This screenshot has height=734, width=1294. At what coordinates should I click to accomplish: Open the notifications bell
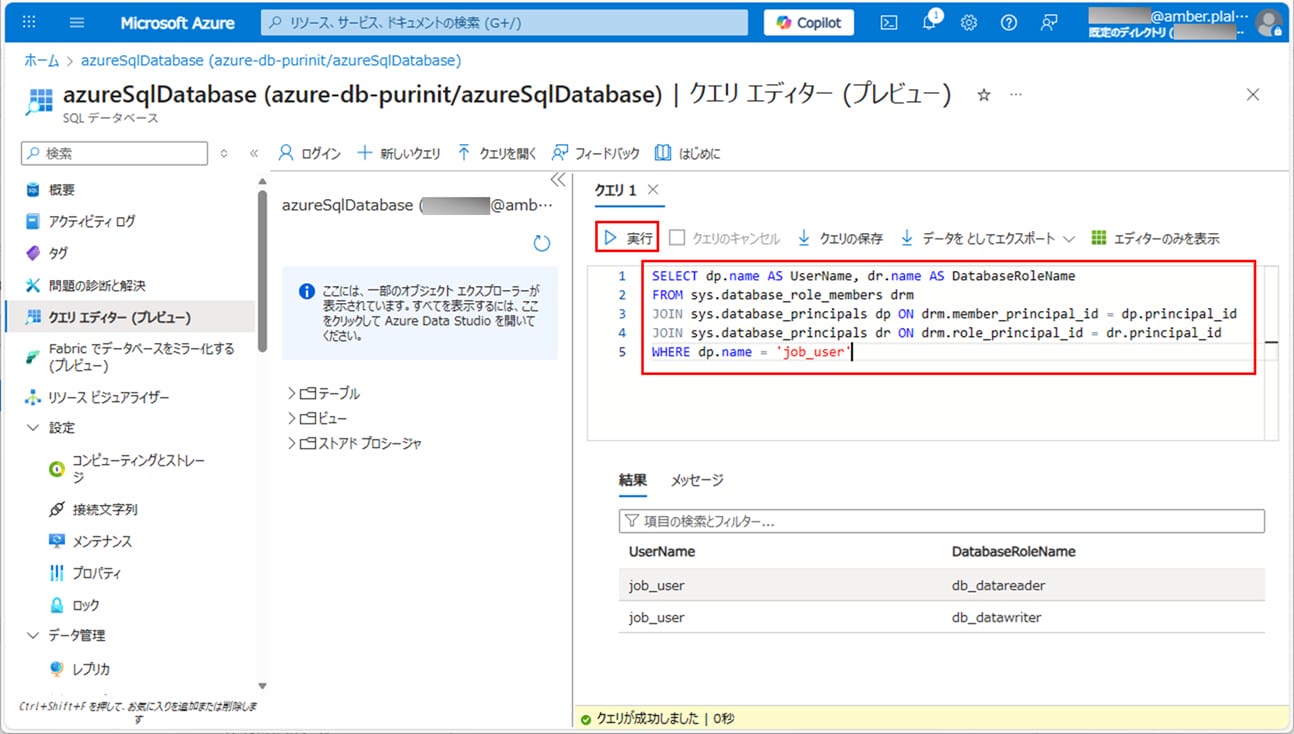[929, 23]
